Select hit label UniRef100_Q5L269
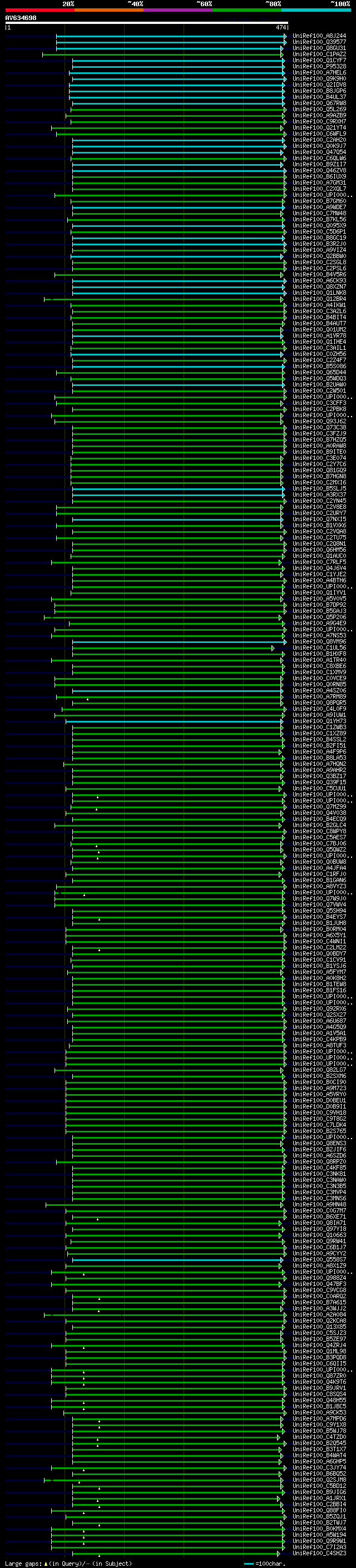 pyautogui.click(x=319, y=109)
